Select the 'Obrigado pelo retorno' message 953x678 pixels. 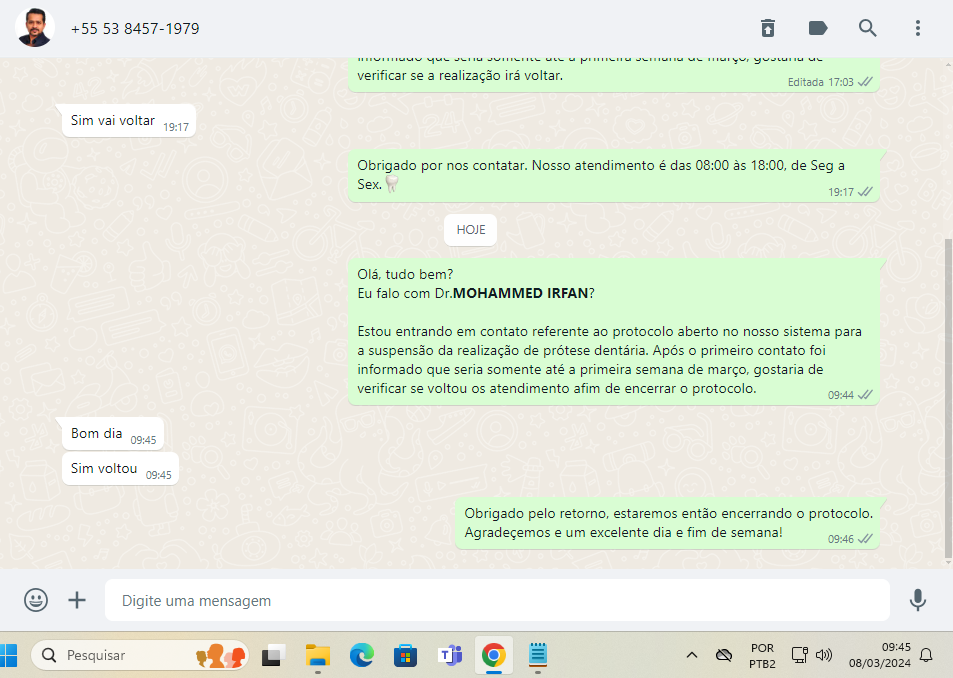(667, 523)
